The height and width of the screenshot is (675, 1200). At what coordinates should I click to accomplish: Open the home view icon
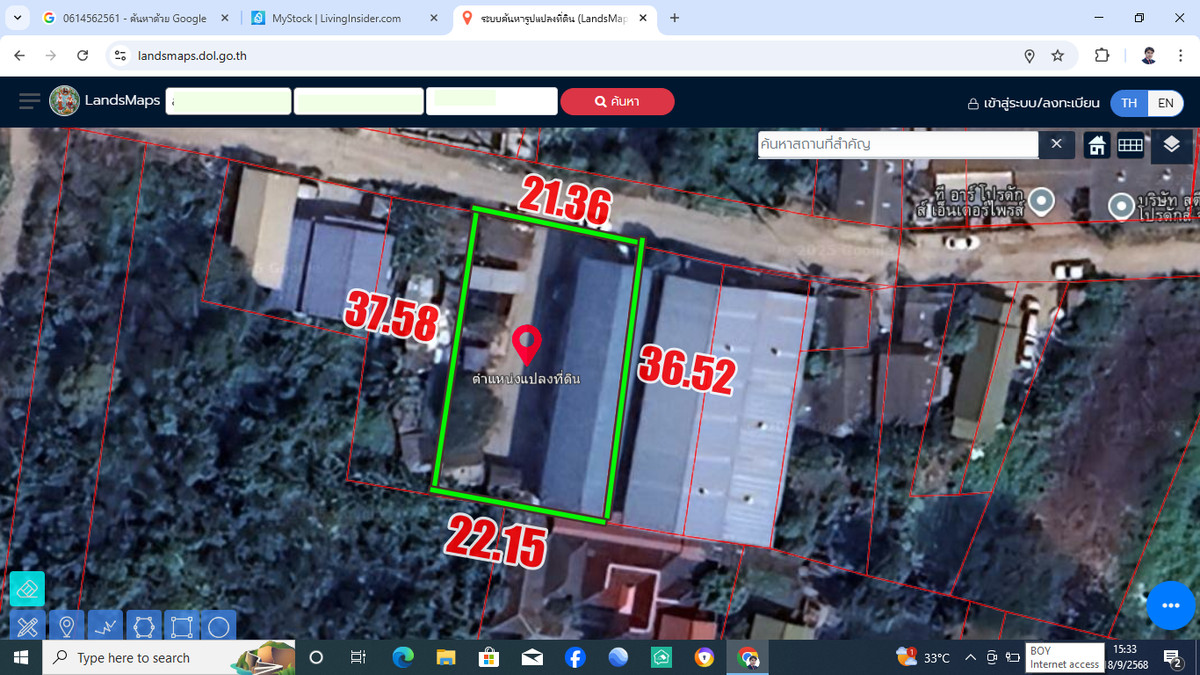(x=1096, y=145)
